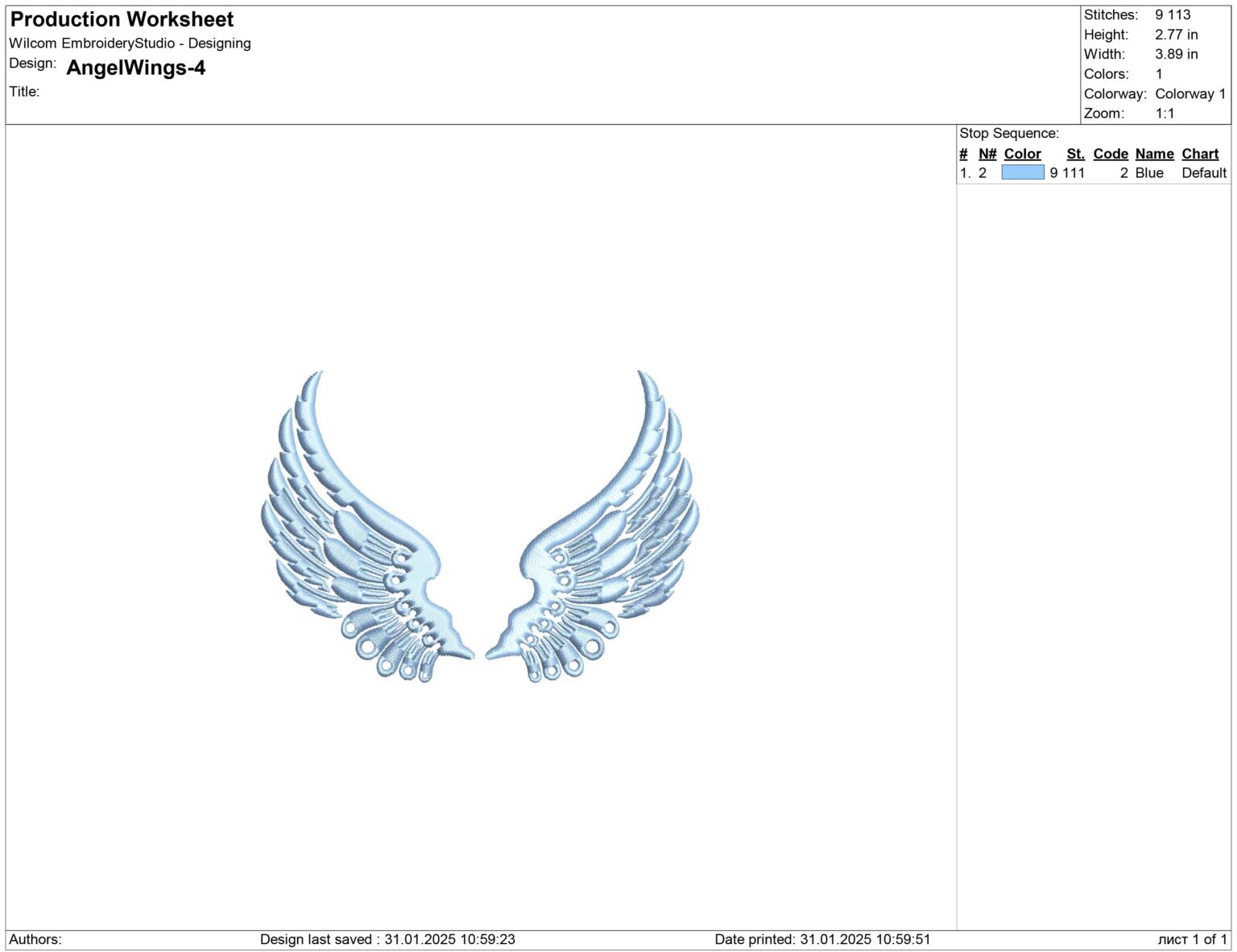Click the "St." column header

(x=1076, y=154)
